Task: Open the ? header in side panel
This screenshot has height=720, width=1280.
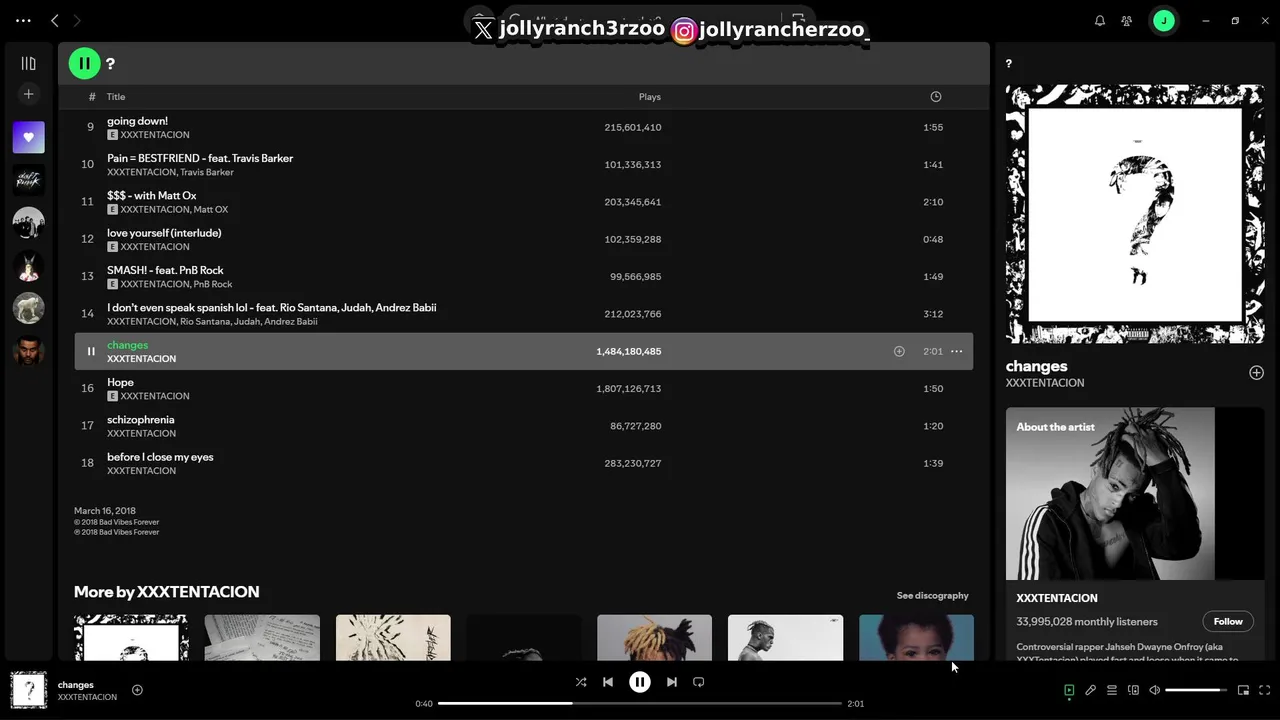Action: [x=1008, y=64]
